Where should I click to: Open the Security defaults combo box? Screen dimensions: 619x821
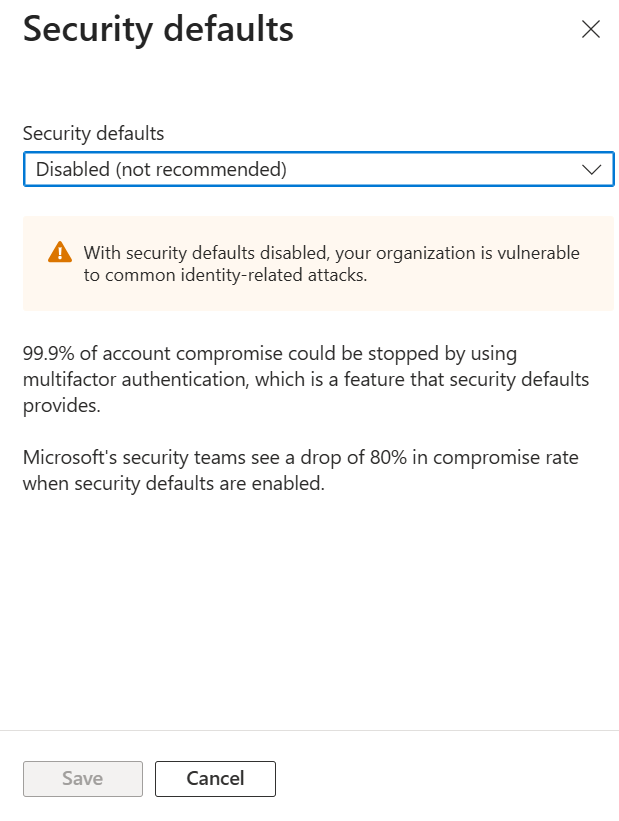[x=318, y=170]
